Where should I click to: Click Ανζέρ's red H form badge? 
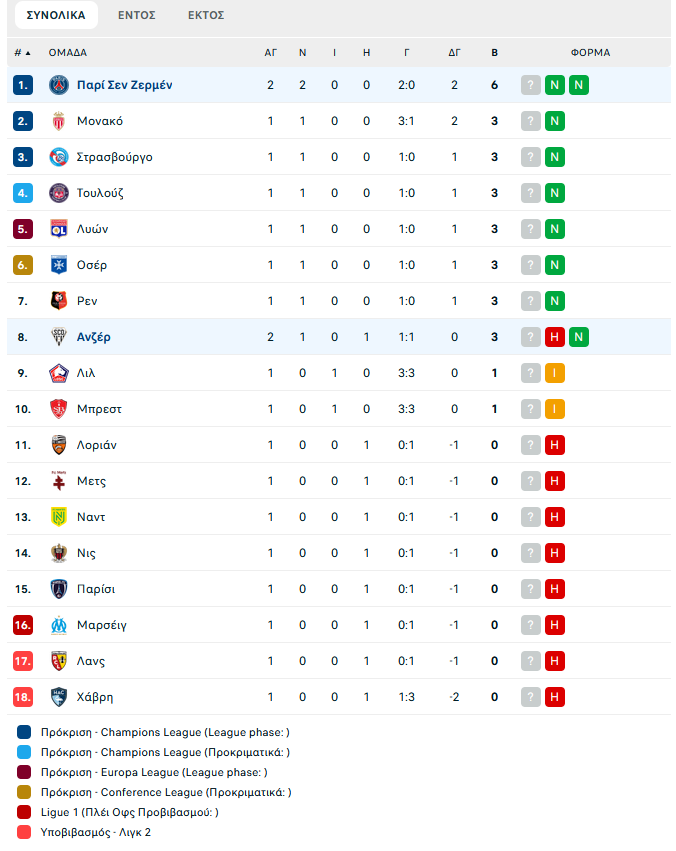pyautogui.click(x=554, y=337)
